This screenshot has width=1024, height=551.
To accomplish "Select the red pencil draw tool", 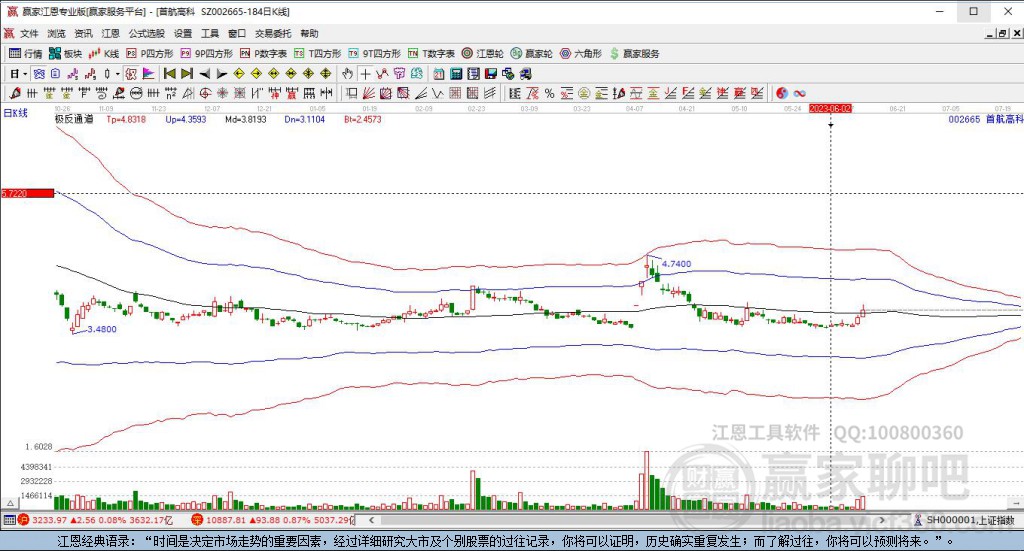I will (14, 93).
